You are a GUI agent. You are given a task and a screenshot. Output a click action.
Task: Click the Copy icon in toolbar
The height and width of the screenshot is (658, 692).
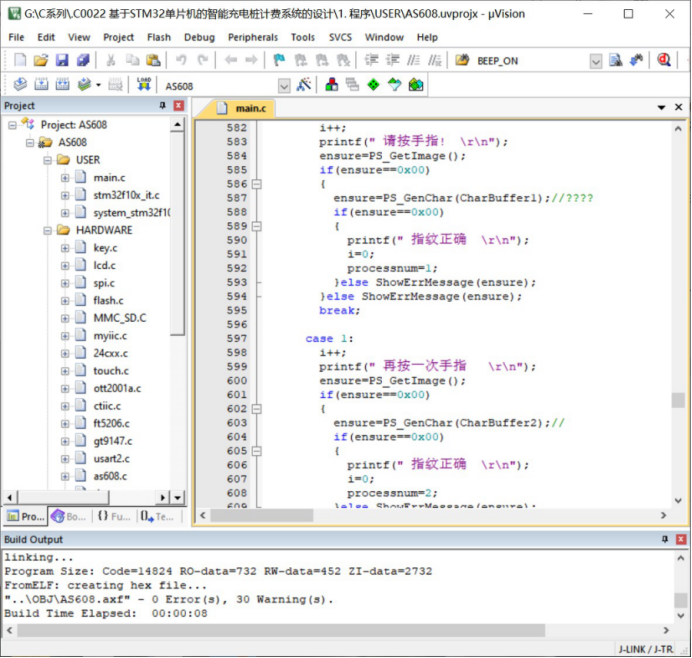[x=132, y=60]
